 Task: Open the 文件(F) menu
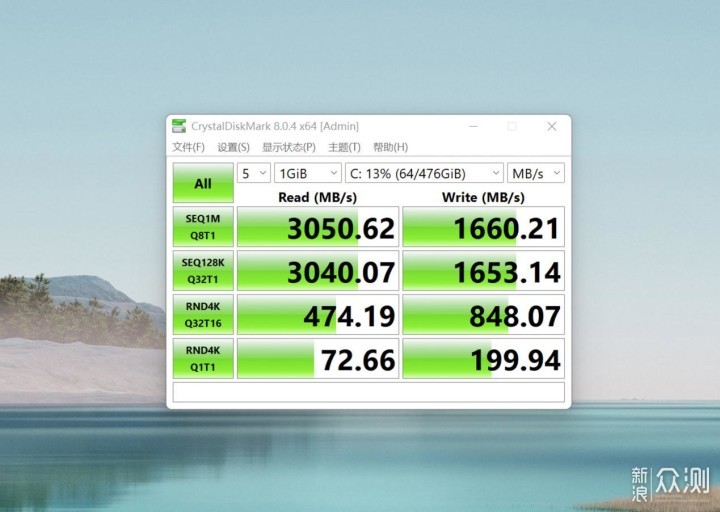(188, 147)
